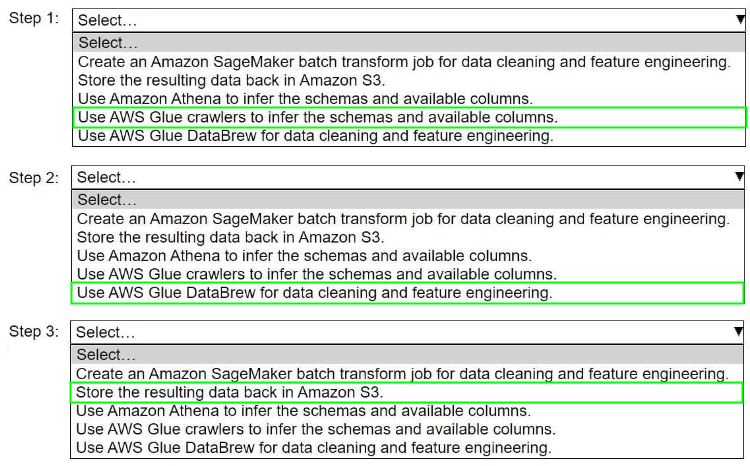Pick Amazon Athena option in Step 2
750x466 pixels.
[304, 255]
